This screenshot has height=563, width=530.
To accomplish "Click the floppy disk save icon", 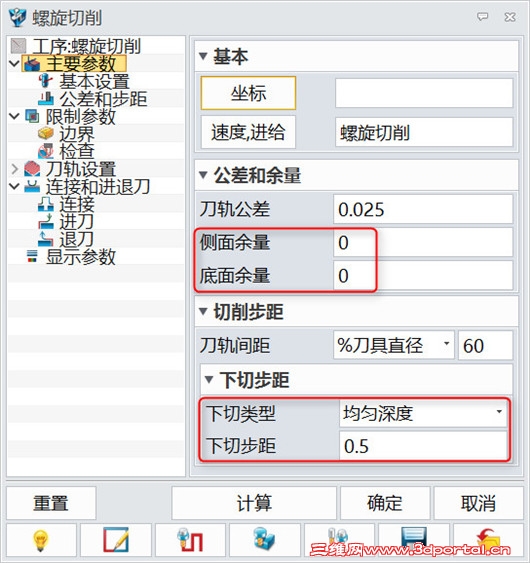I will point(414,538).
